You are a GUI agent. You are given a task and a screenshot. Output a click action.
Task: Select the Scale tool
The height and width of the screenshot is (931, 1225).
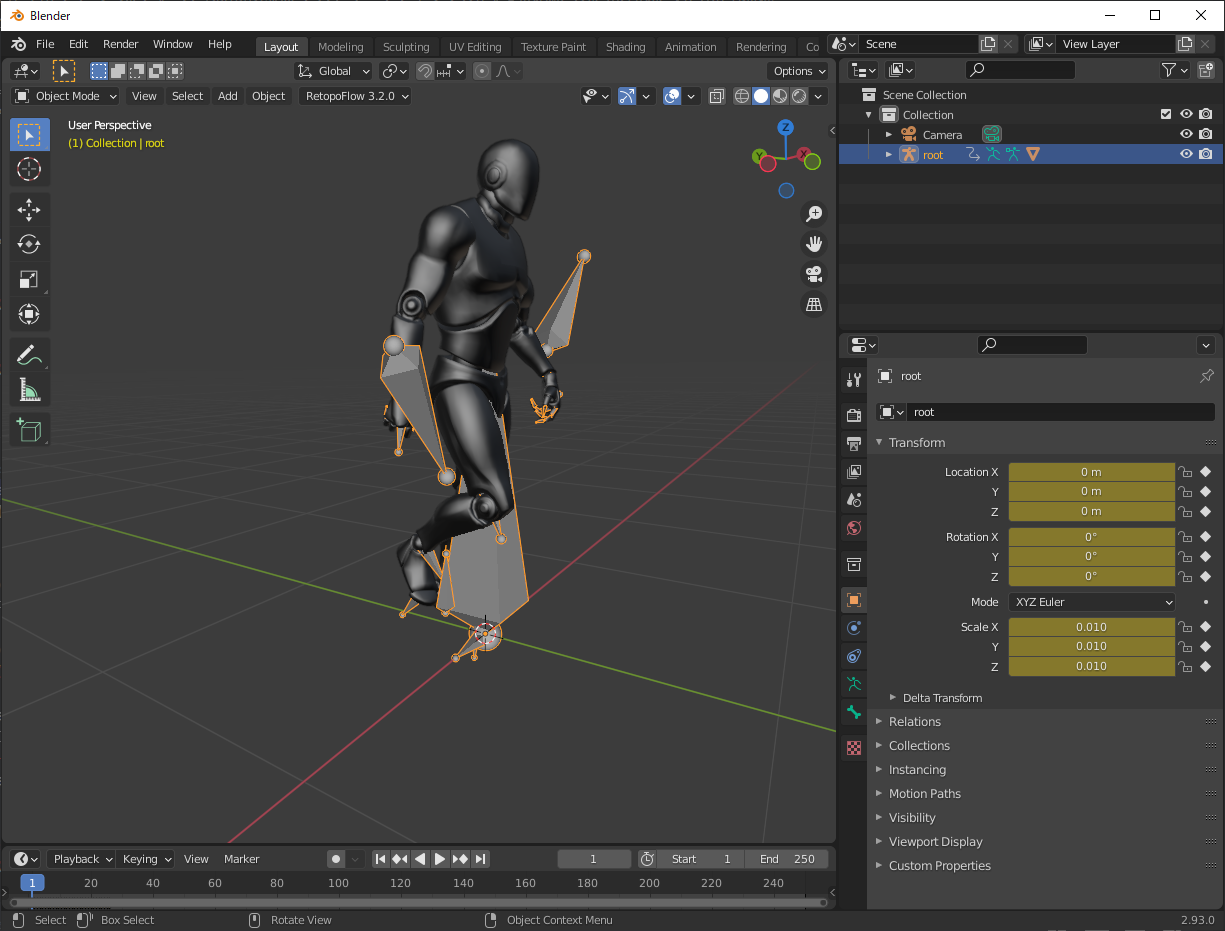(29, 279)
